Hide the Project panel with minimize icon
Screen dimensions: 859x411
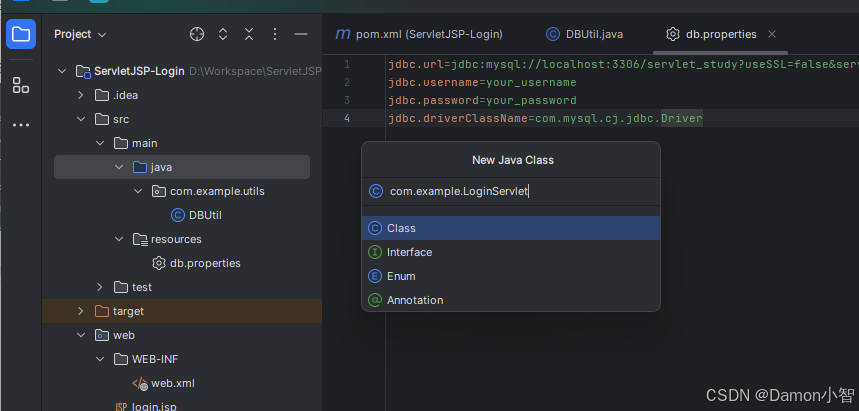[301, 34]
